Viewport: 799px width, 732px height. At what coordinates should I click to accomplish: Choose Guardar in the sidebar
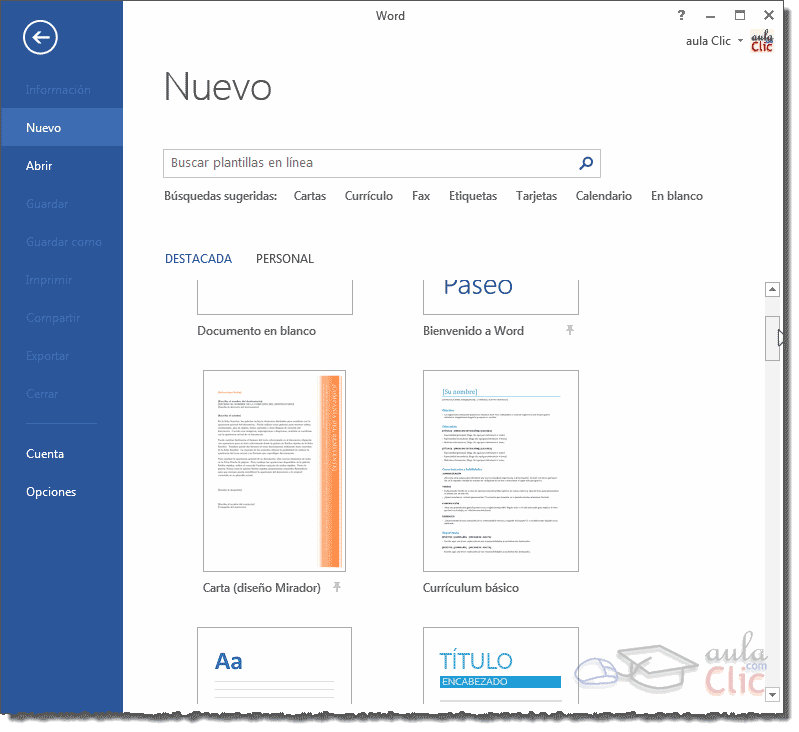pos(62,204)
